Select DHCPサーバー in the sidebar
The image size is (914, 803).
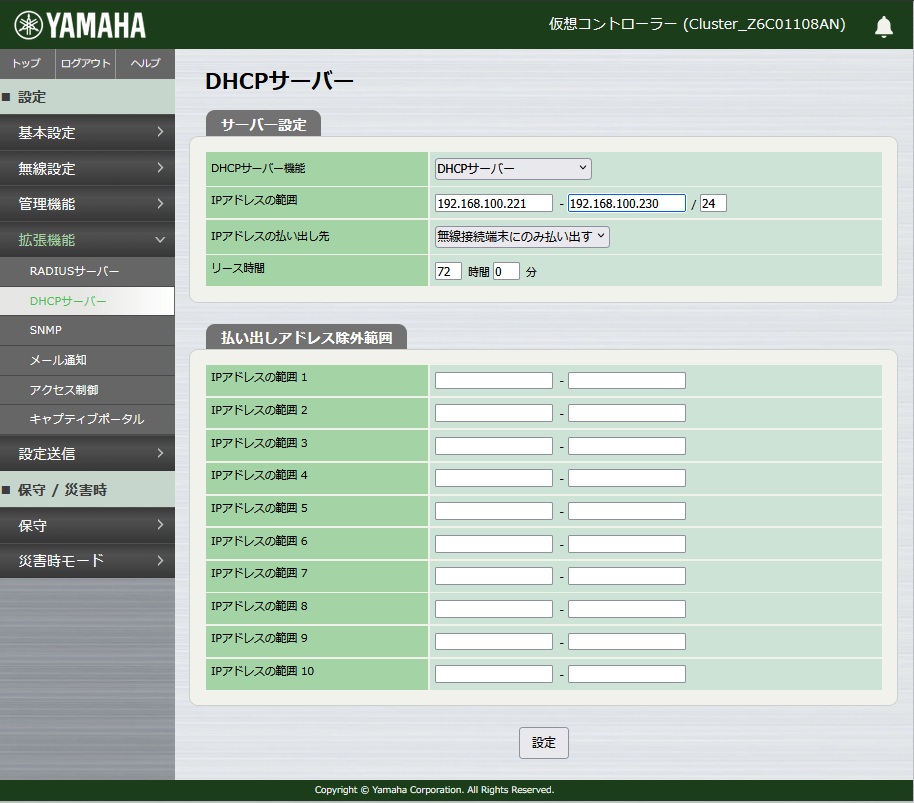point(87,301)
